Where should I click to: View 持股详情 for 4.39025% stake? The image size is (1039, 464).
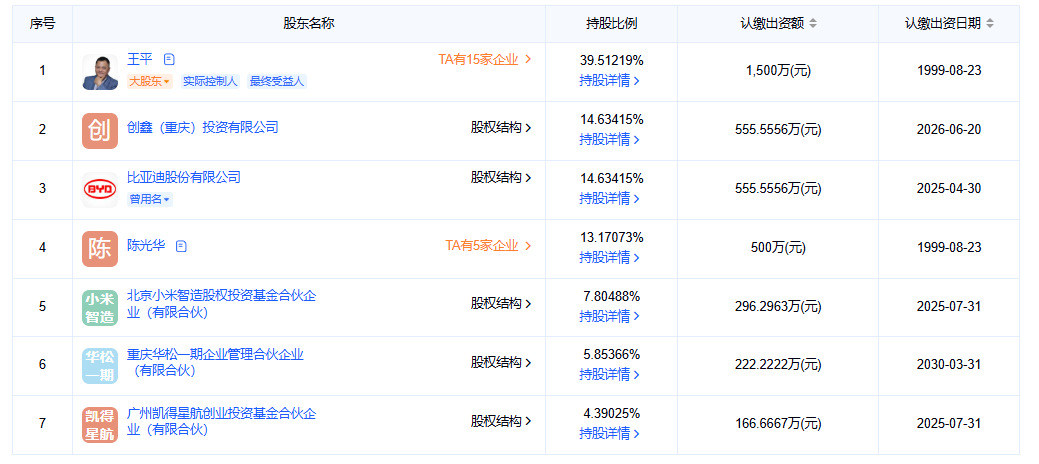610,434
